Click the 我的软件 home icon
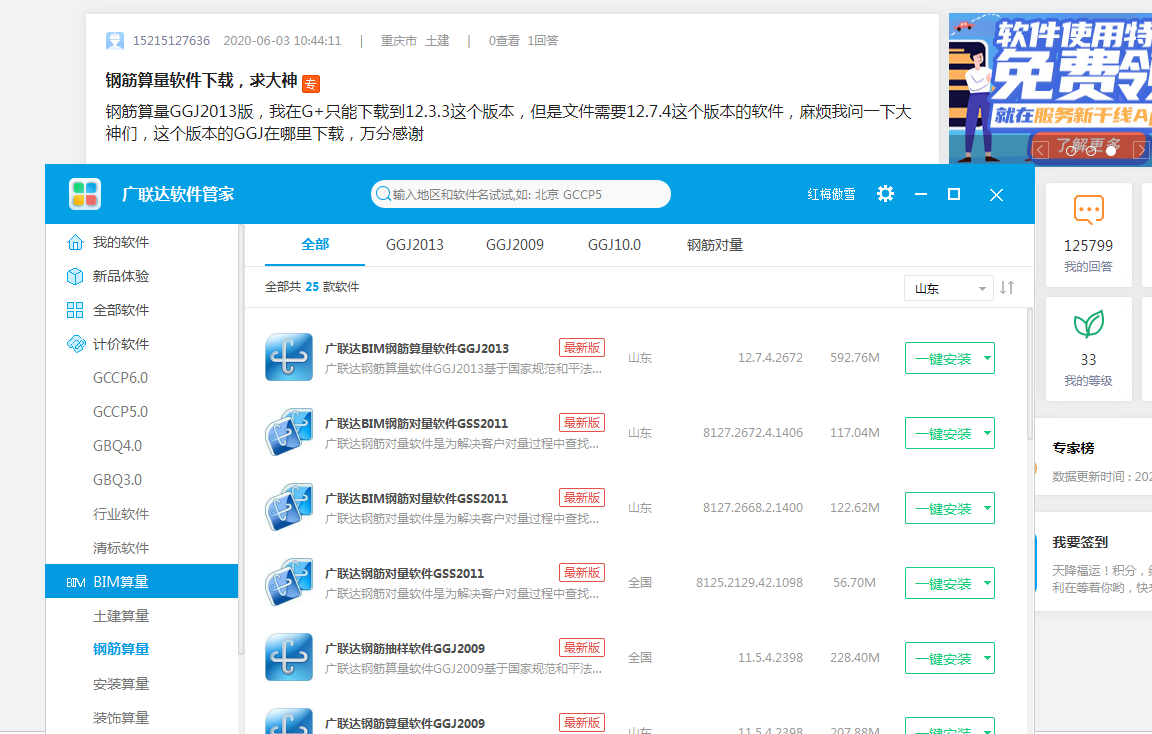Image resolution: width=1152 pixels, height=734 pixels. [x=75, y=242]
